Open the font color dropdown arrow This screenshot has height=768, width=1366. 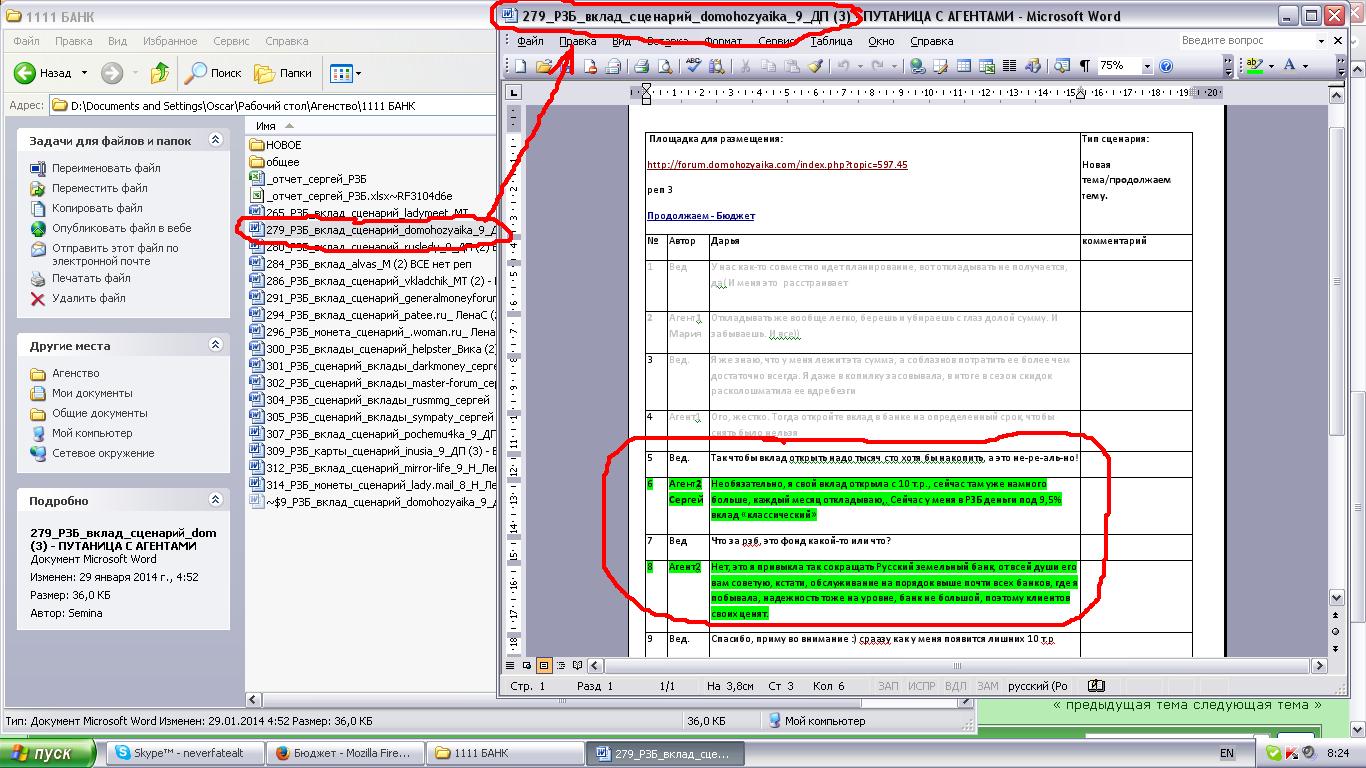[1305, 66]
